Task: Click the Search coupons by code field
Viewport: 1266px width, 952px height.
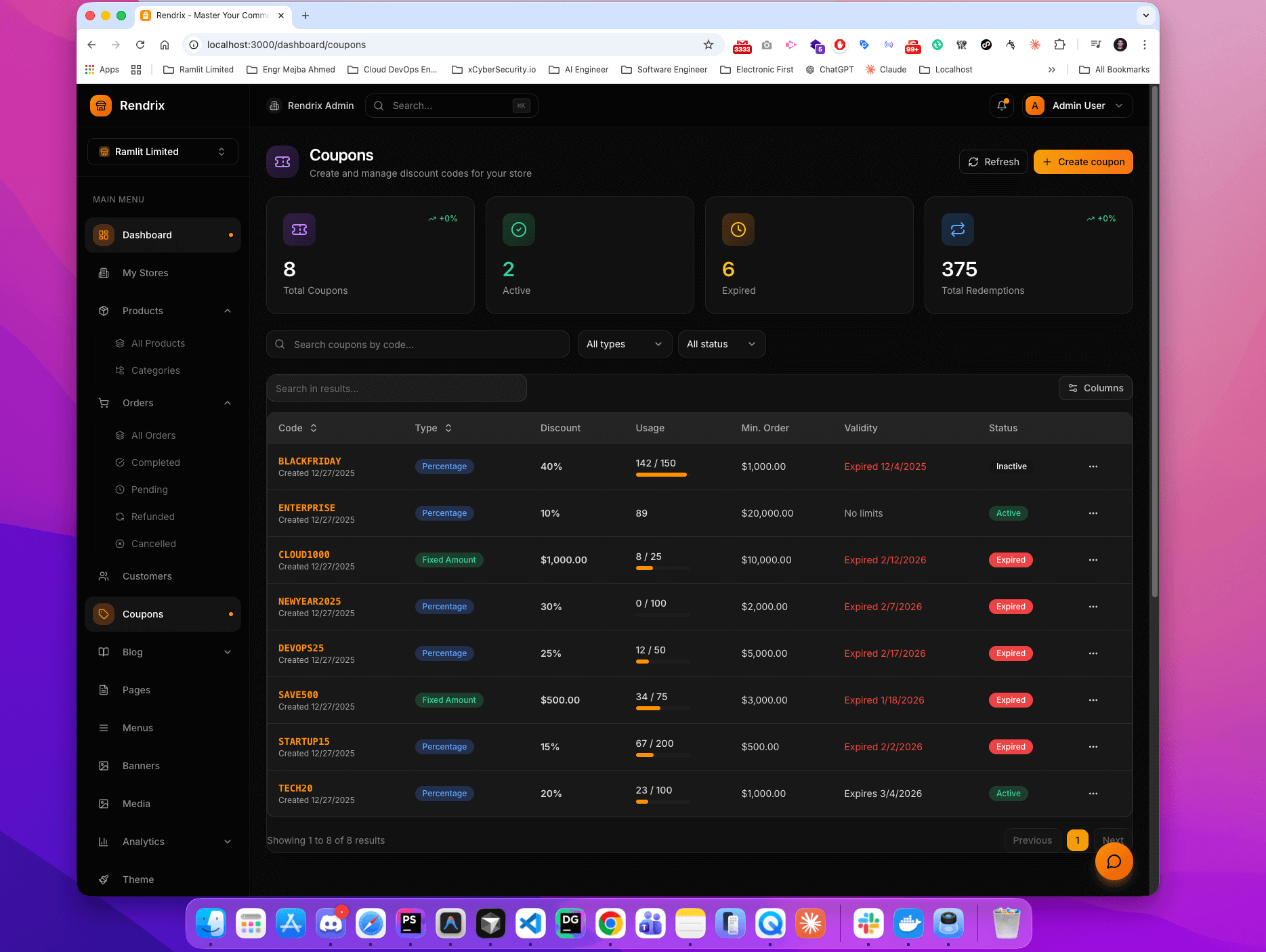Action: click(x=418, y=344)
